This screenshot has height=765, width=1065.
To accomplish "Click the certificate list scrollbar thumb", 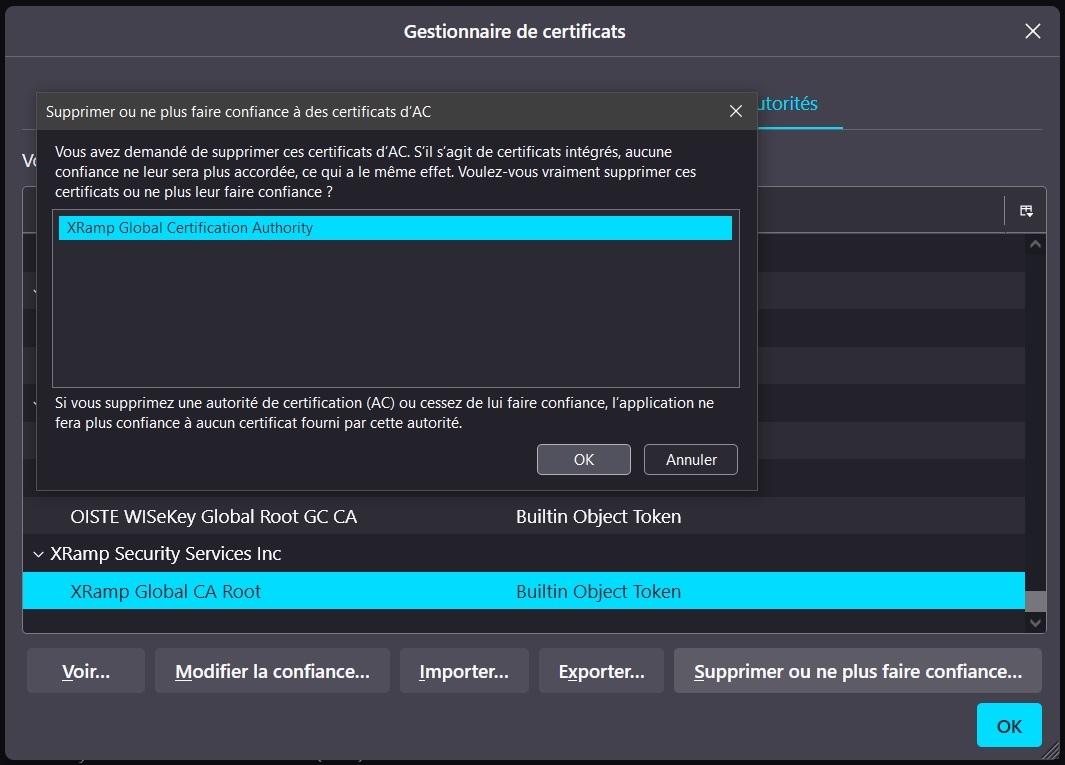I will [x=1035, y=600].
